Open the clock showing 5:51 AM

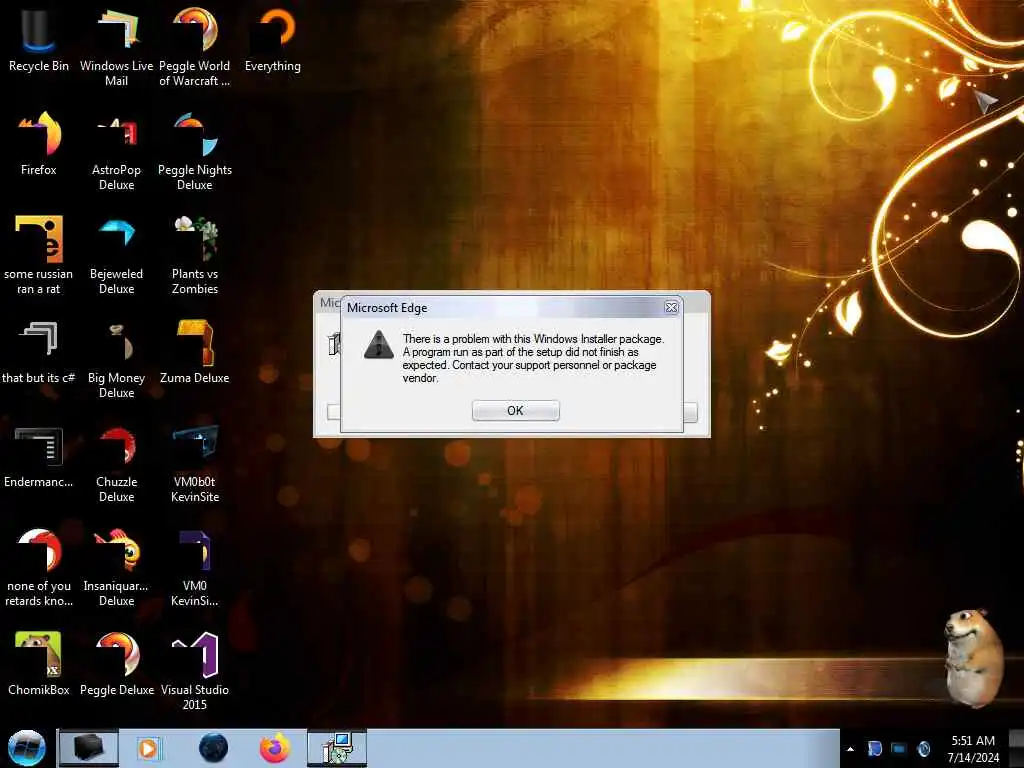click(973, 749)
